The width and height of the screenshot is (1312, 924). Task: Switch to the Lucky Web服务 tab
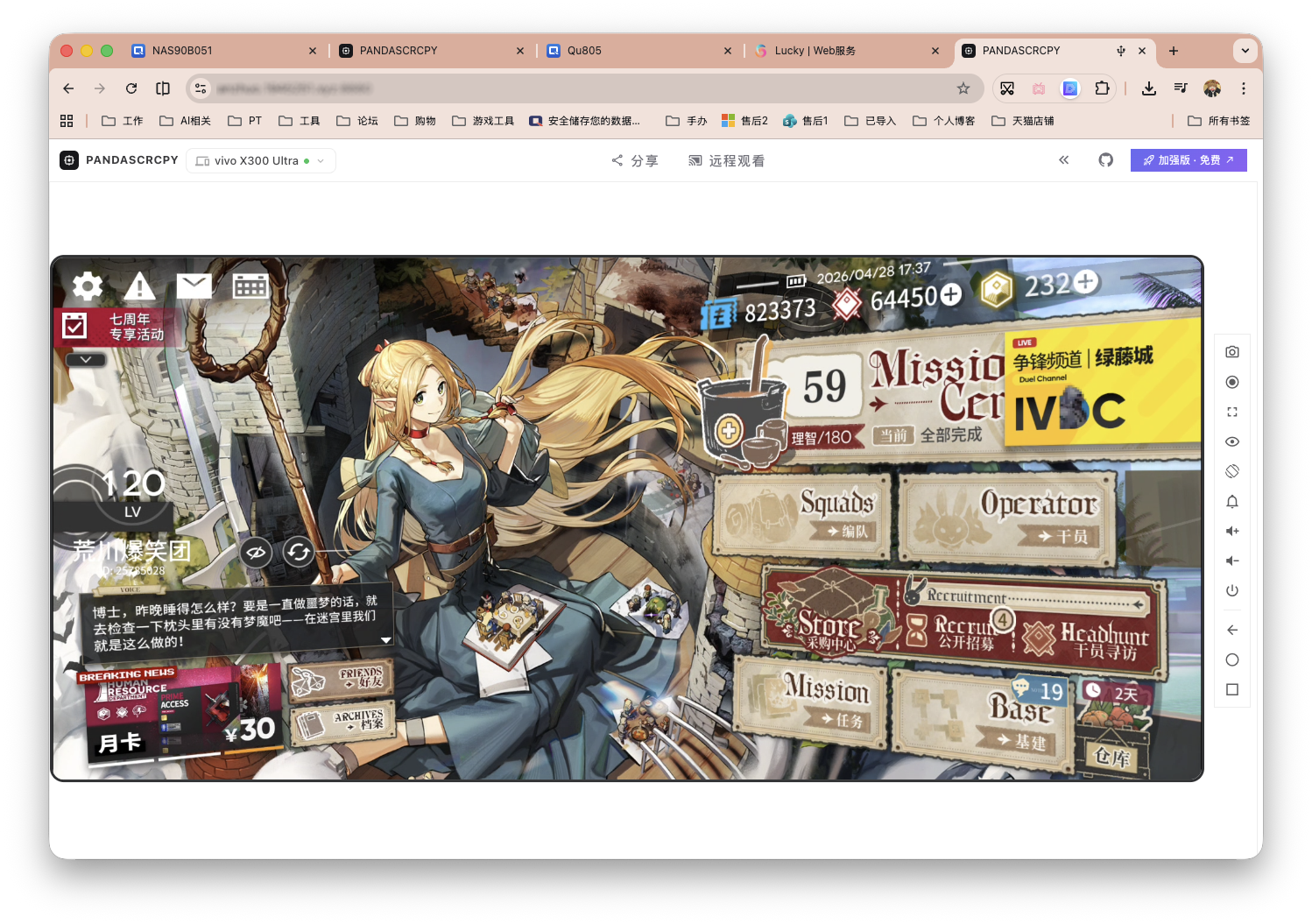click(x=815, y=51)
